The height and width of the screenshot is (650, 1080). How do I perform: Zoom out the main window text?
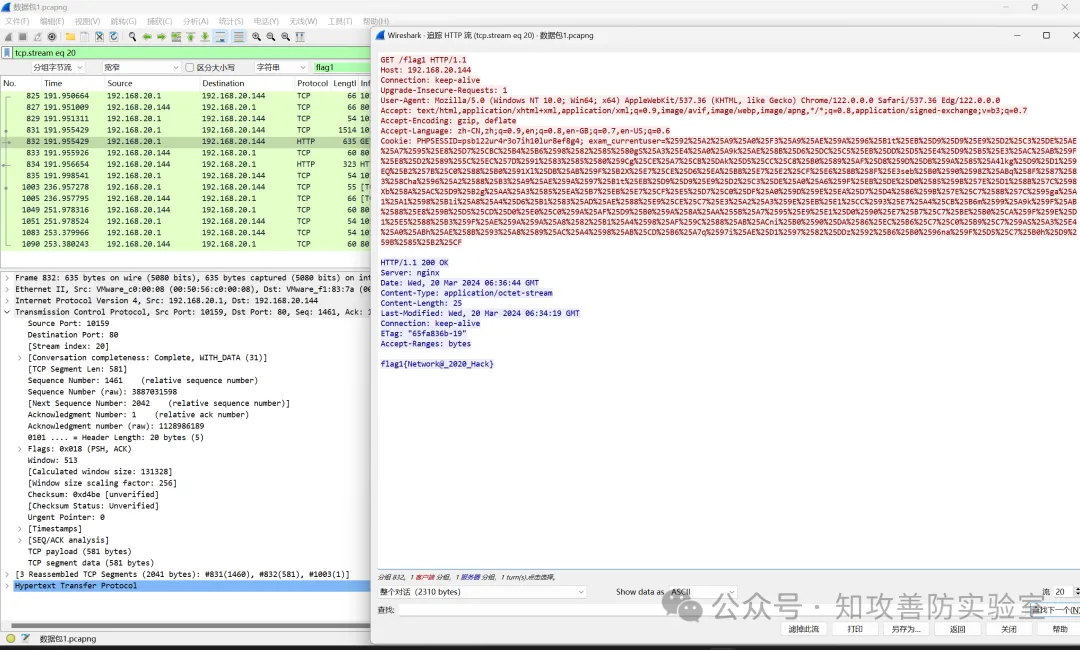point(271,36)
